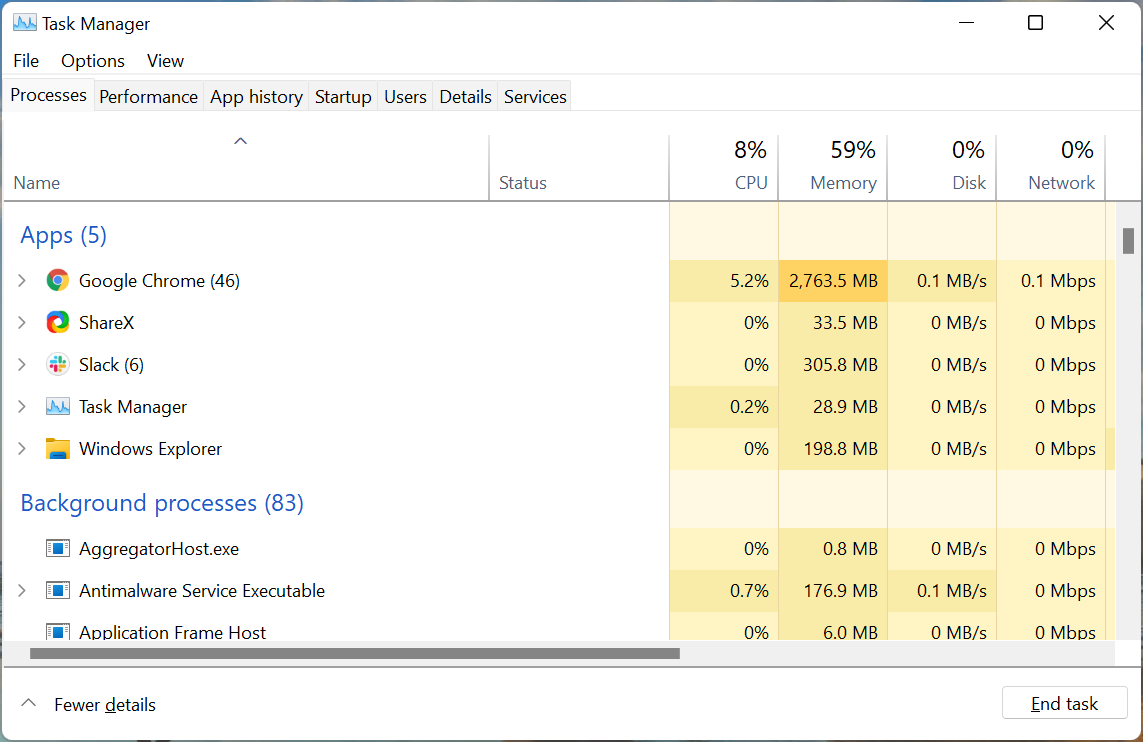Image resolution: width=1143 pixels, height=742 pixels.
Task: Switch to the Performance tab
Action: coord(148,96)
